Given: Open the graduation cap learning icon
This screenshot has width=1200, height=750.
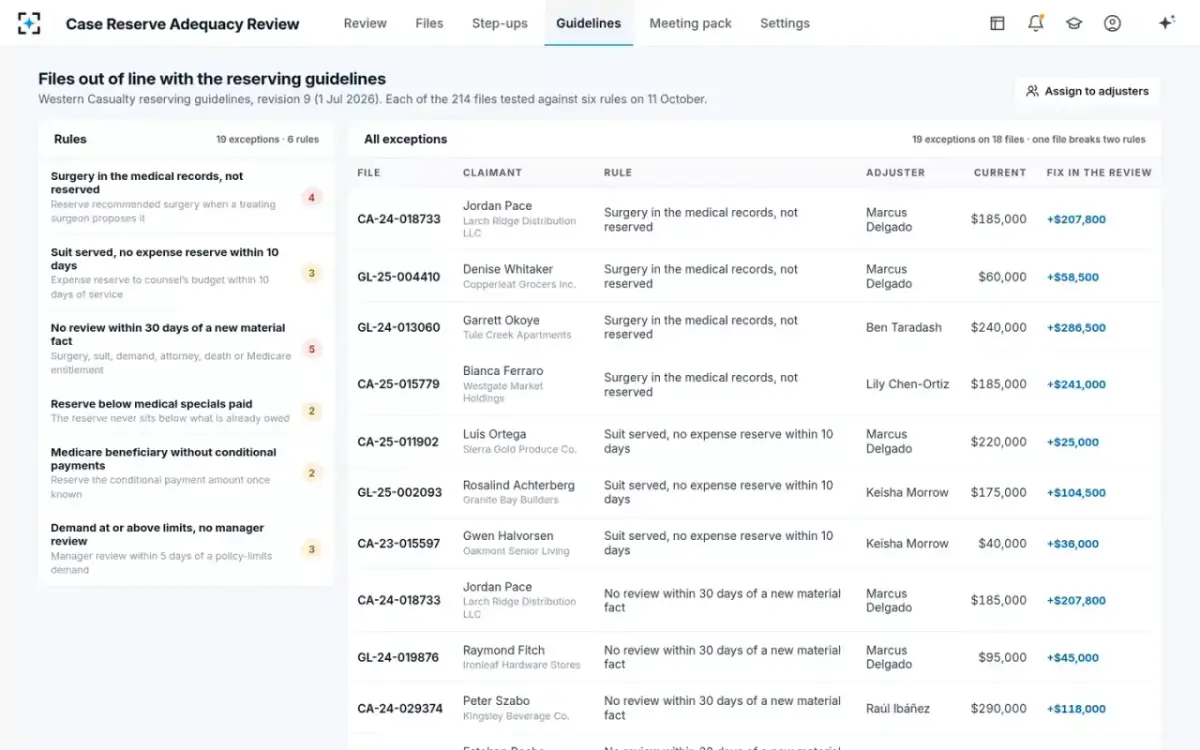Looking at the screenshot, I should pyautogui.click(x=1074, y=23).
